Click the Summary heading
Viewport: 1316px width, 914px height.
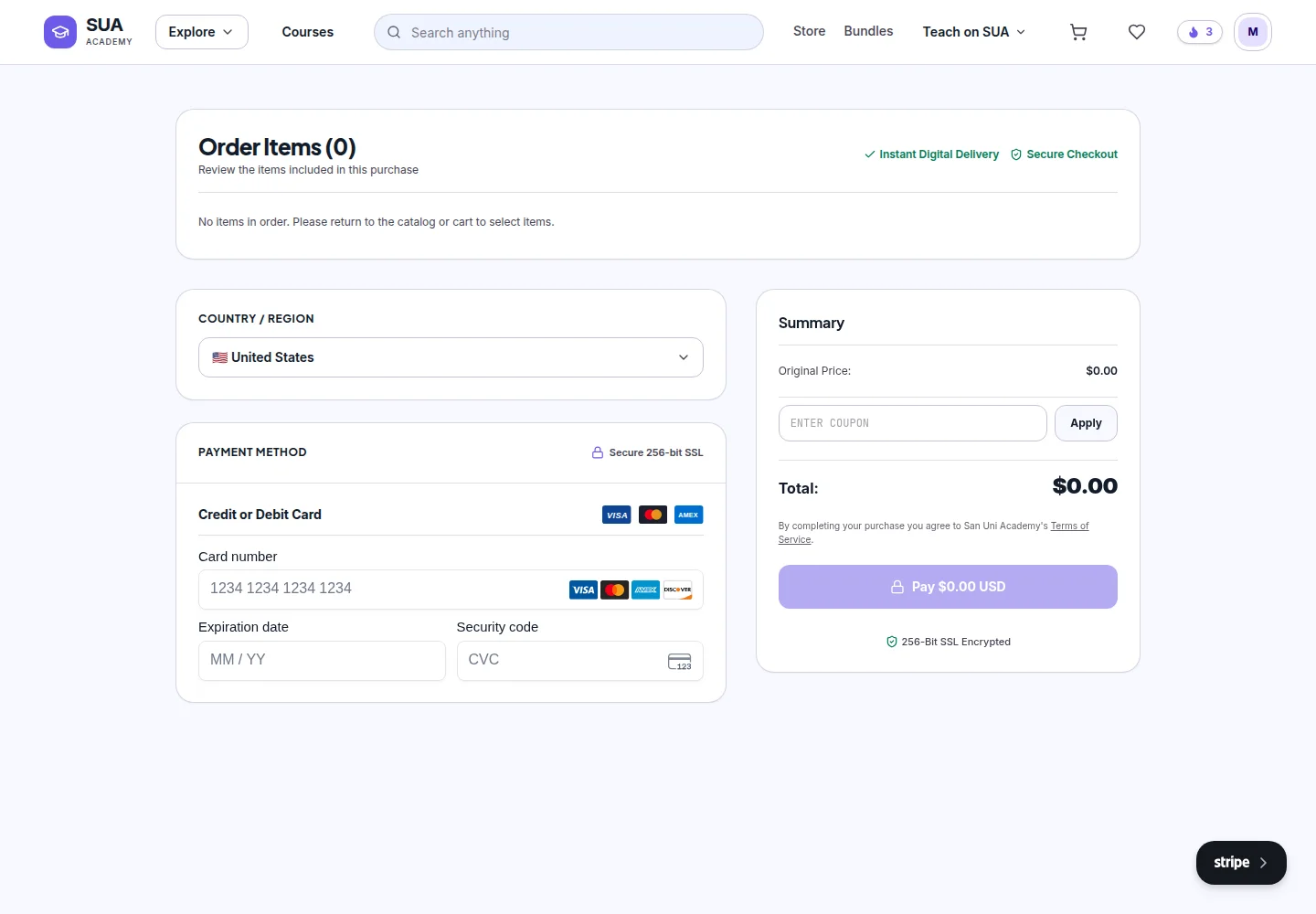[812, 324]
